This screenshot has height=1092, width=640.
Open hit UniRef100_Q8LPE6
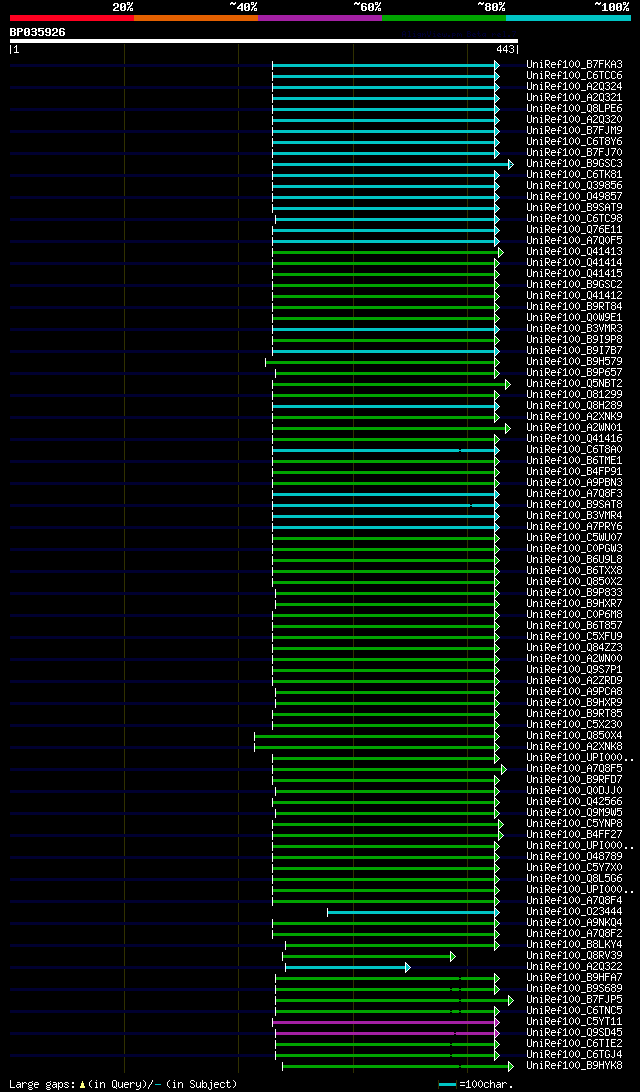click(575, 109)
